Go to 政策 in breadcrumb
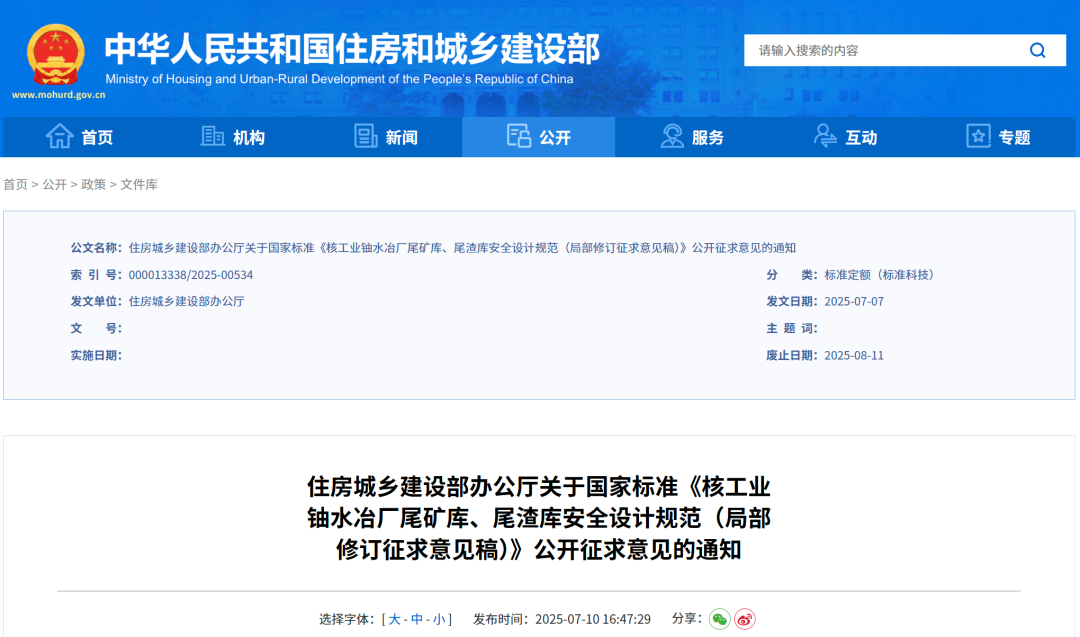The width and height of the screenshot is (1080, 637). point(94,185)
